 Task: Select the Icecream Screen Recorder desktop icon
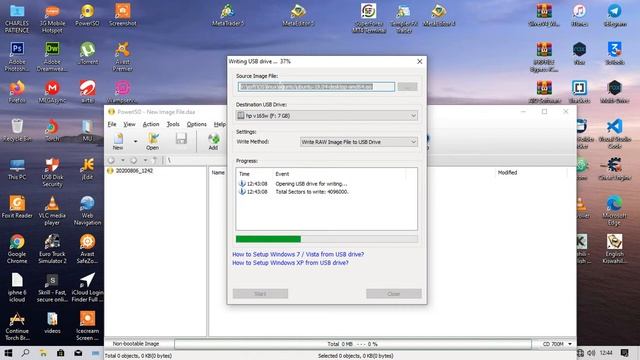point(87,326)
